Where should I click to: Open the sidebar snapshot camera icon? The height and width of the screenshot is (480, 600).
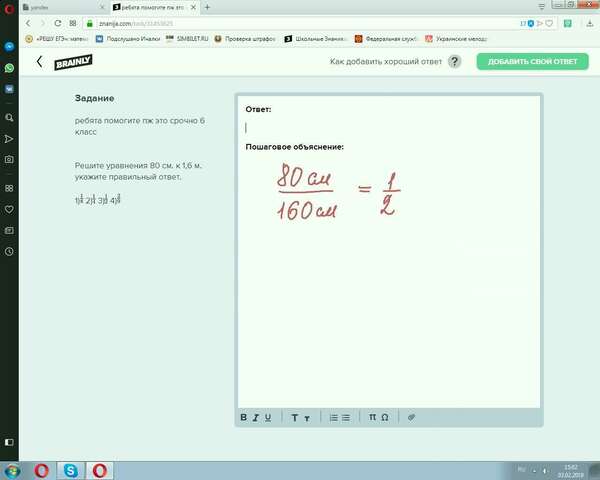point(9,159)
